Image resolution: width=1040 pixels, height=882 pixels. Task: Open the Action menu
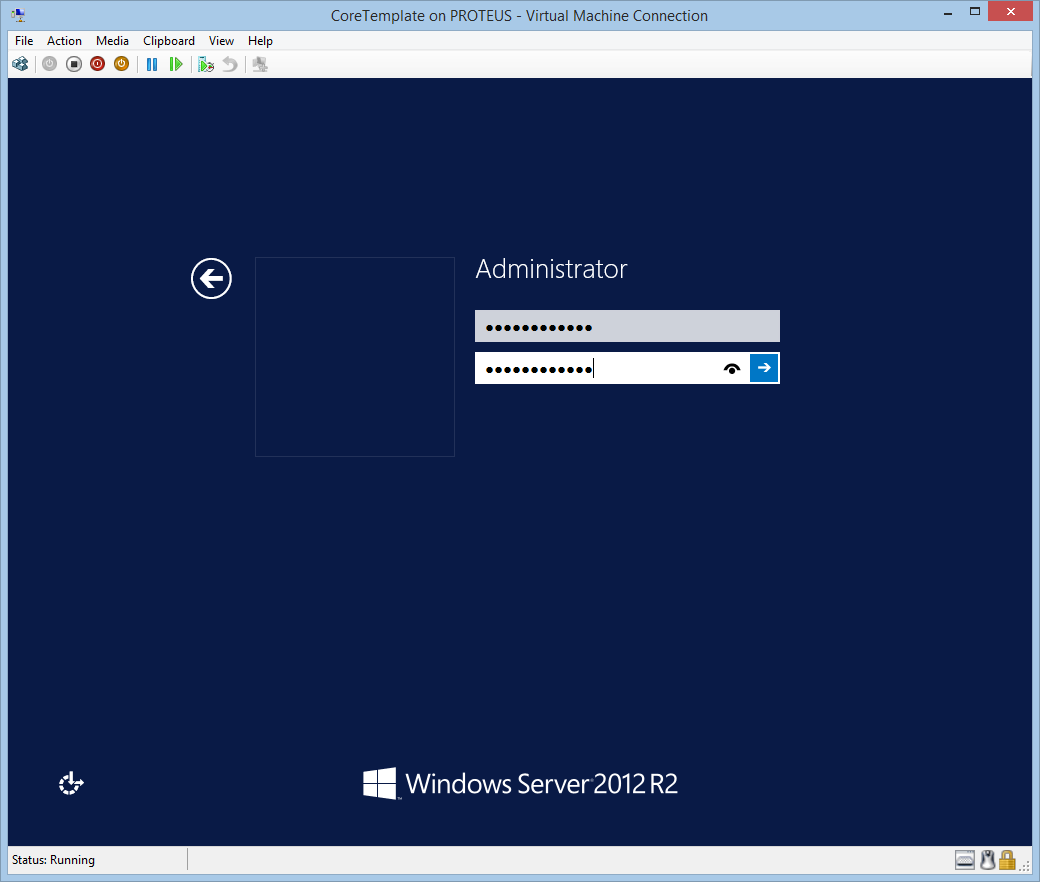tap(64, 41)
